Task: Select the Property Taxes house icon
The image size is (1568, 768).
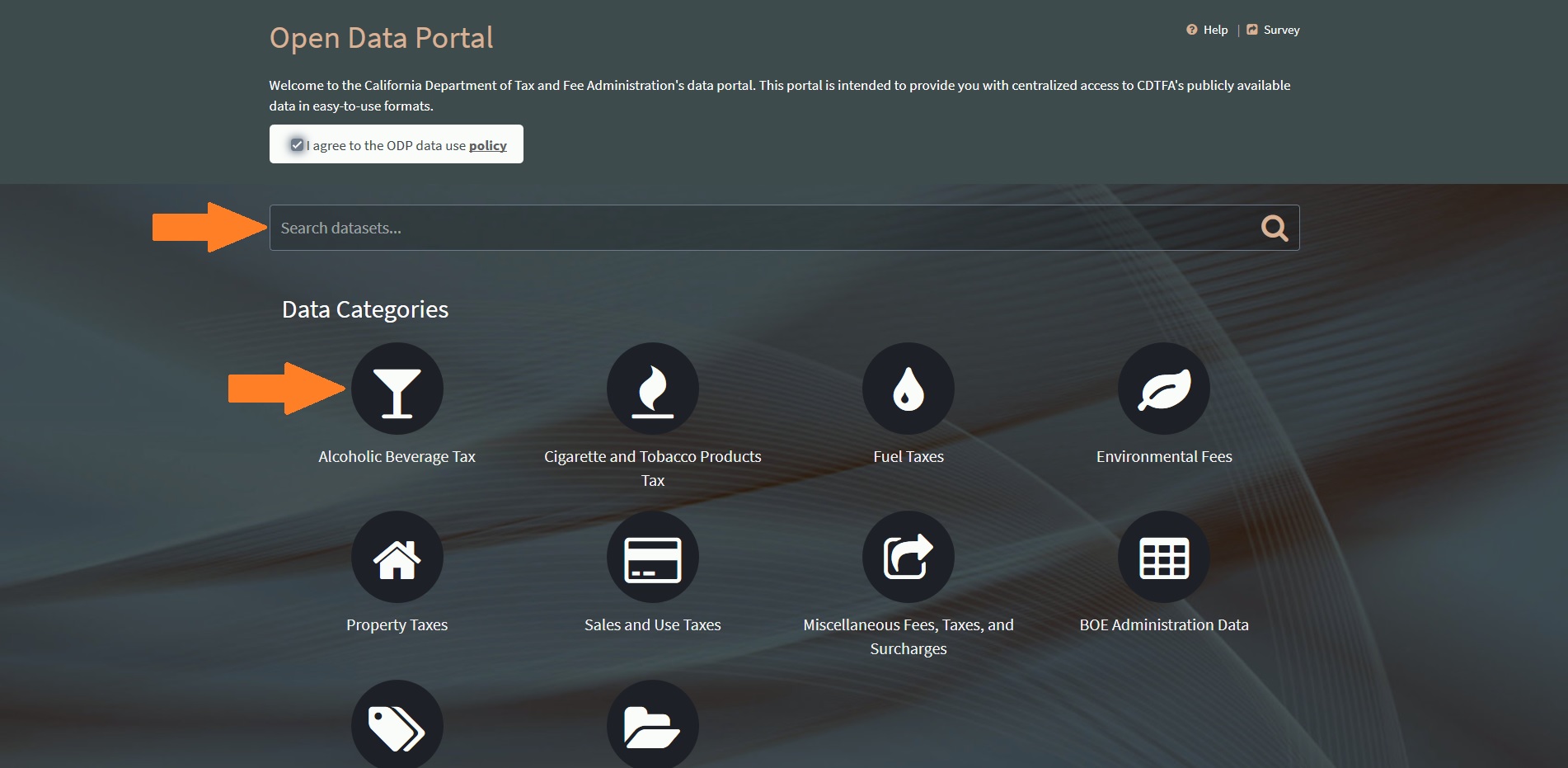Action: (397, 557)
